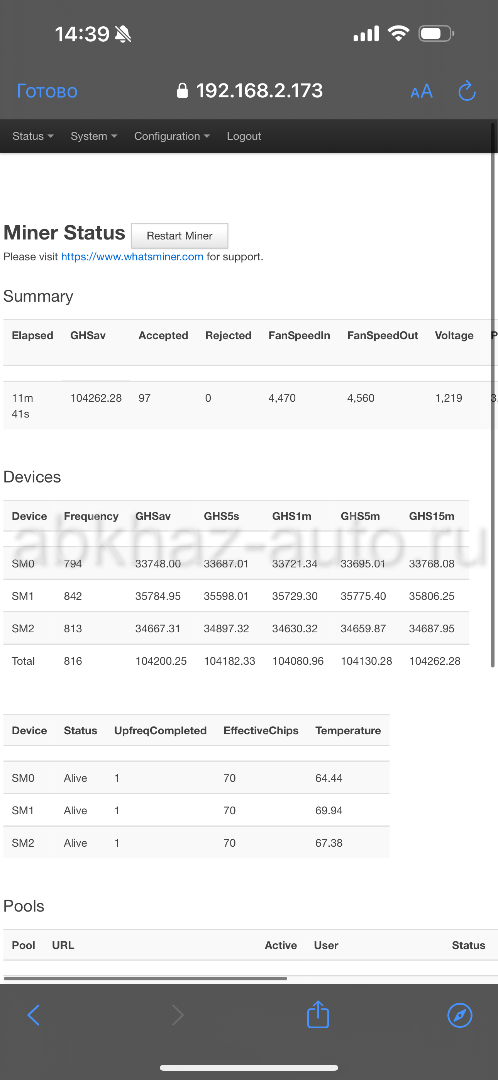Open the AA text size menu
498x1080 pixels.
click(422, 92)
